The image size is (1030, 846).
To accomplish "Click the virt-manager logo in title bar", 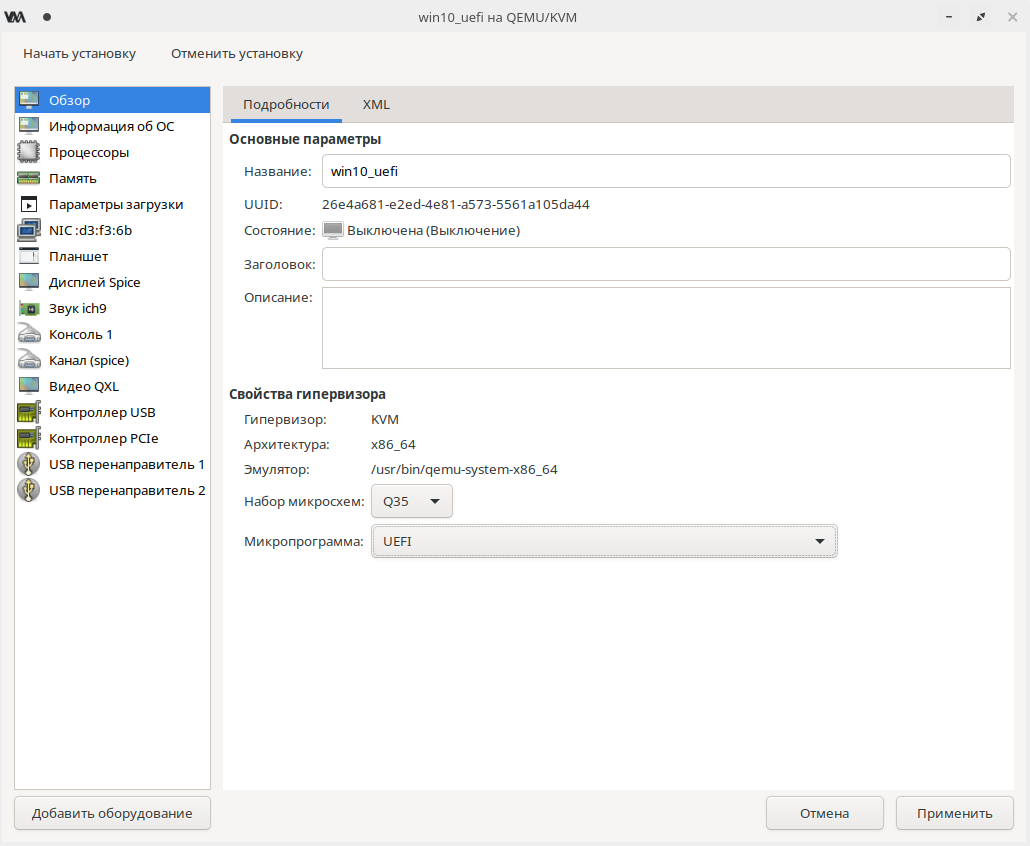I will click(14, 17).
